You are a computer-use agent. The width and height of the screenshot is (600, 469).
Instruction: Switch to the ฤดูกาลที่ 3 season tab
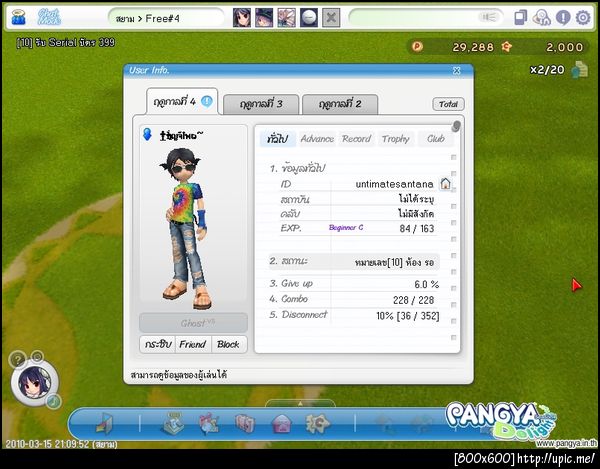[261, 104]
